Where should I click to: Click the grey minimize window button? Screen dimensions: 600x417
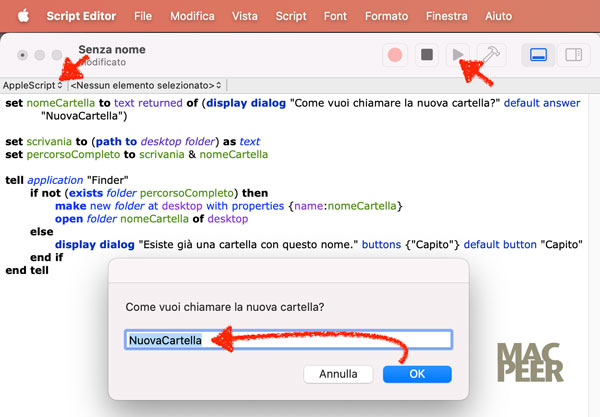click(x=39, y=55)
